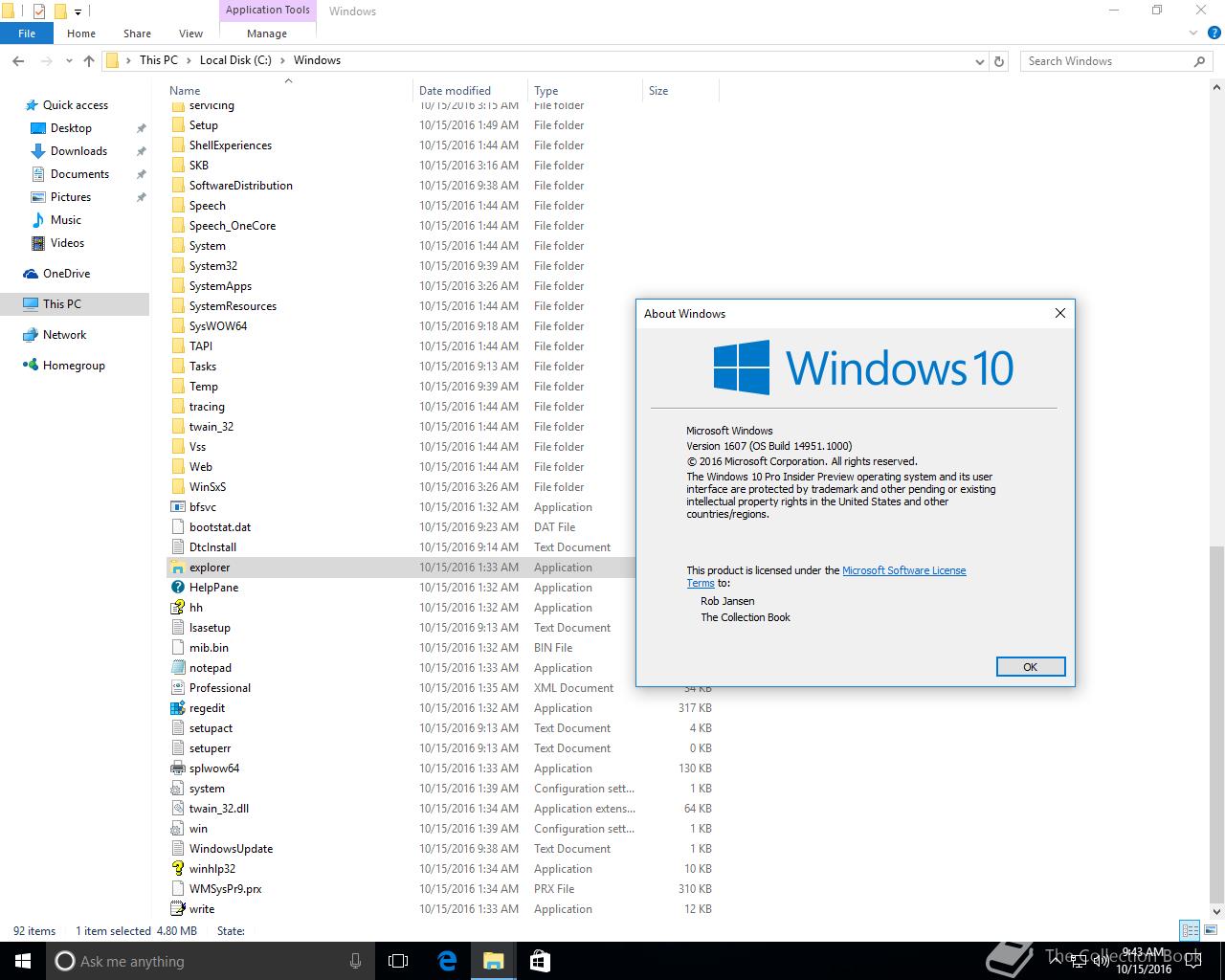Click the search magnifier icon

click(x=1199, y=61)
